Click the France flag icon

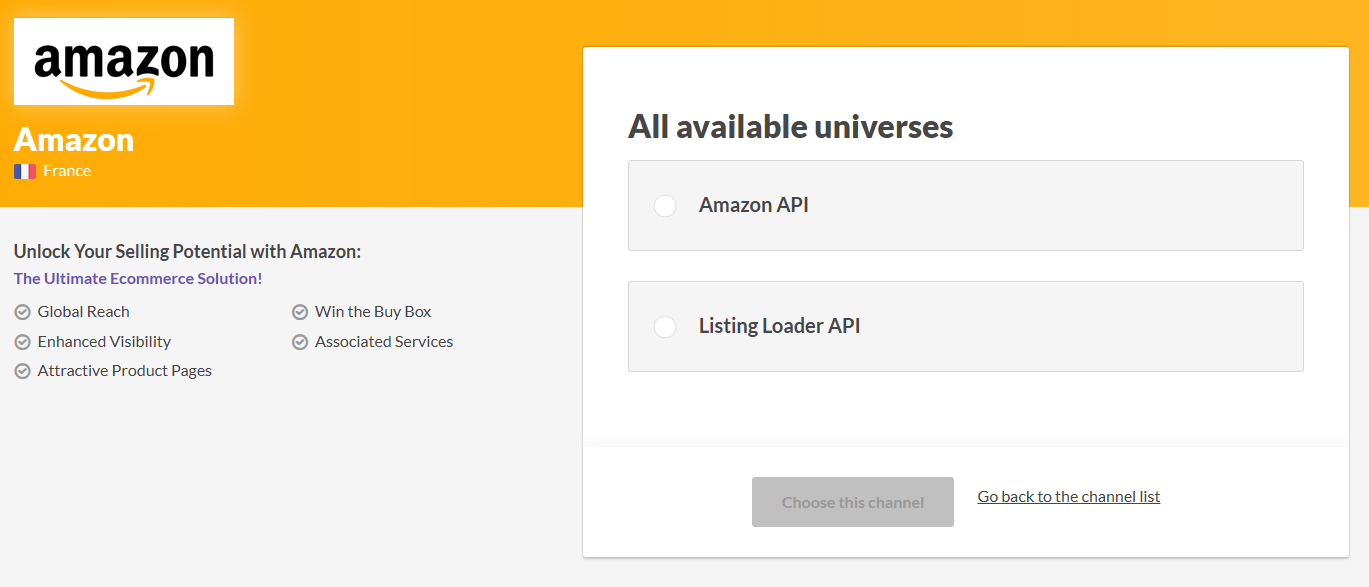[x=24, y=170]
